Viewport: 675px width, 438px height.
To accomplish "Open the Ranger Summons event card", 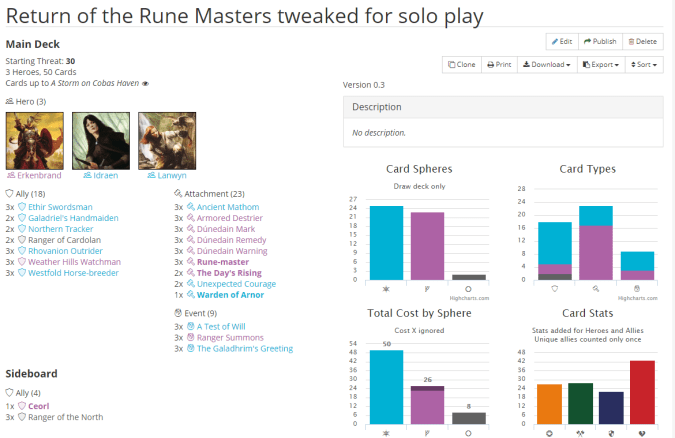I will (231, 338).
